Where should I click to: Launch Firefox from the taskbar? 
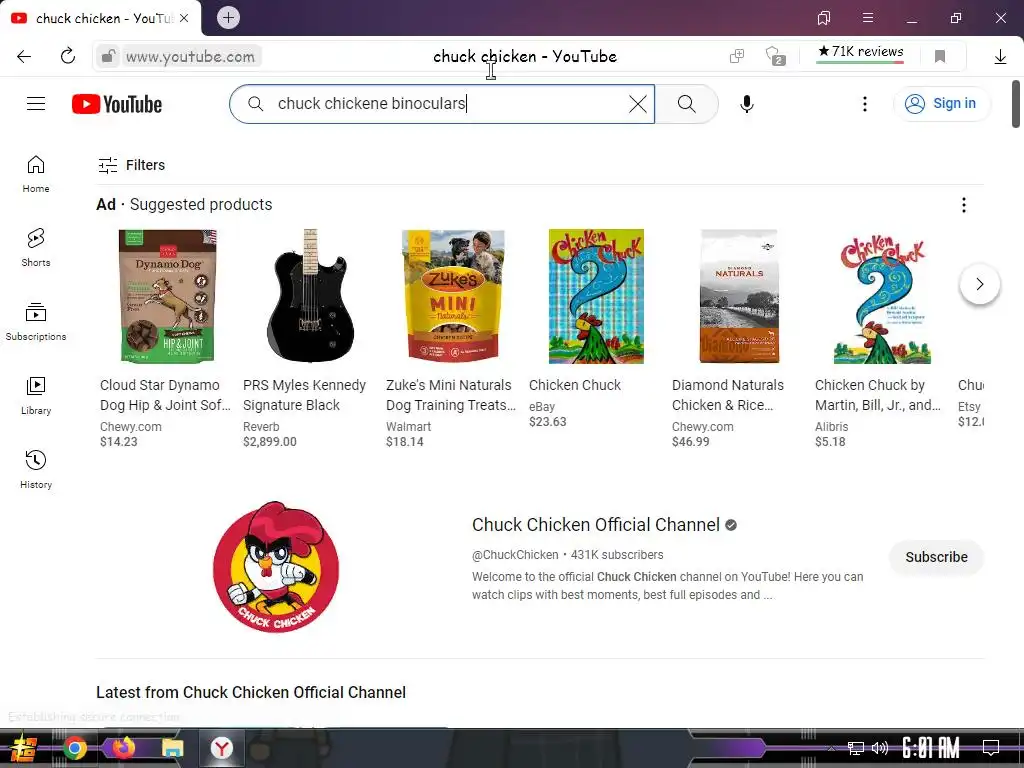click(123, 748)
